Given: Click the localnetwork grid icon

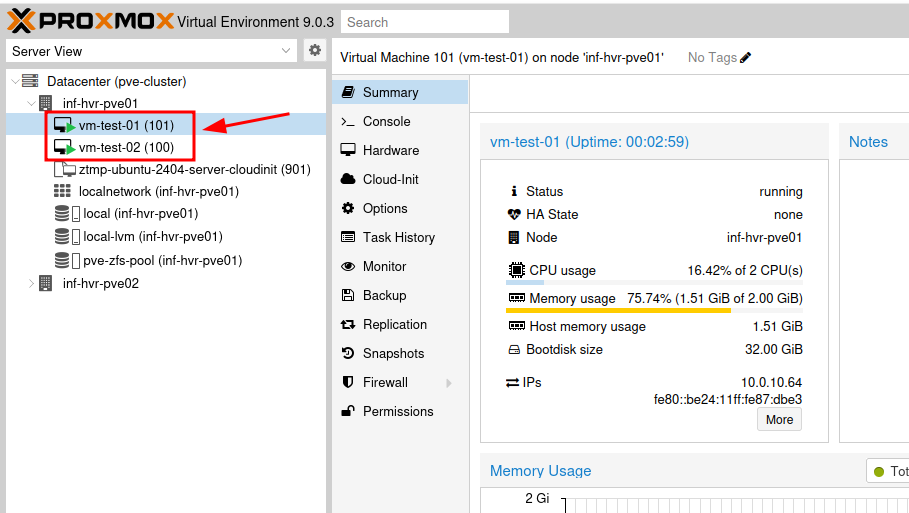Looking at the screenshot, I should click(64, 191).
